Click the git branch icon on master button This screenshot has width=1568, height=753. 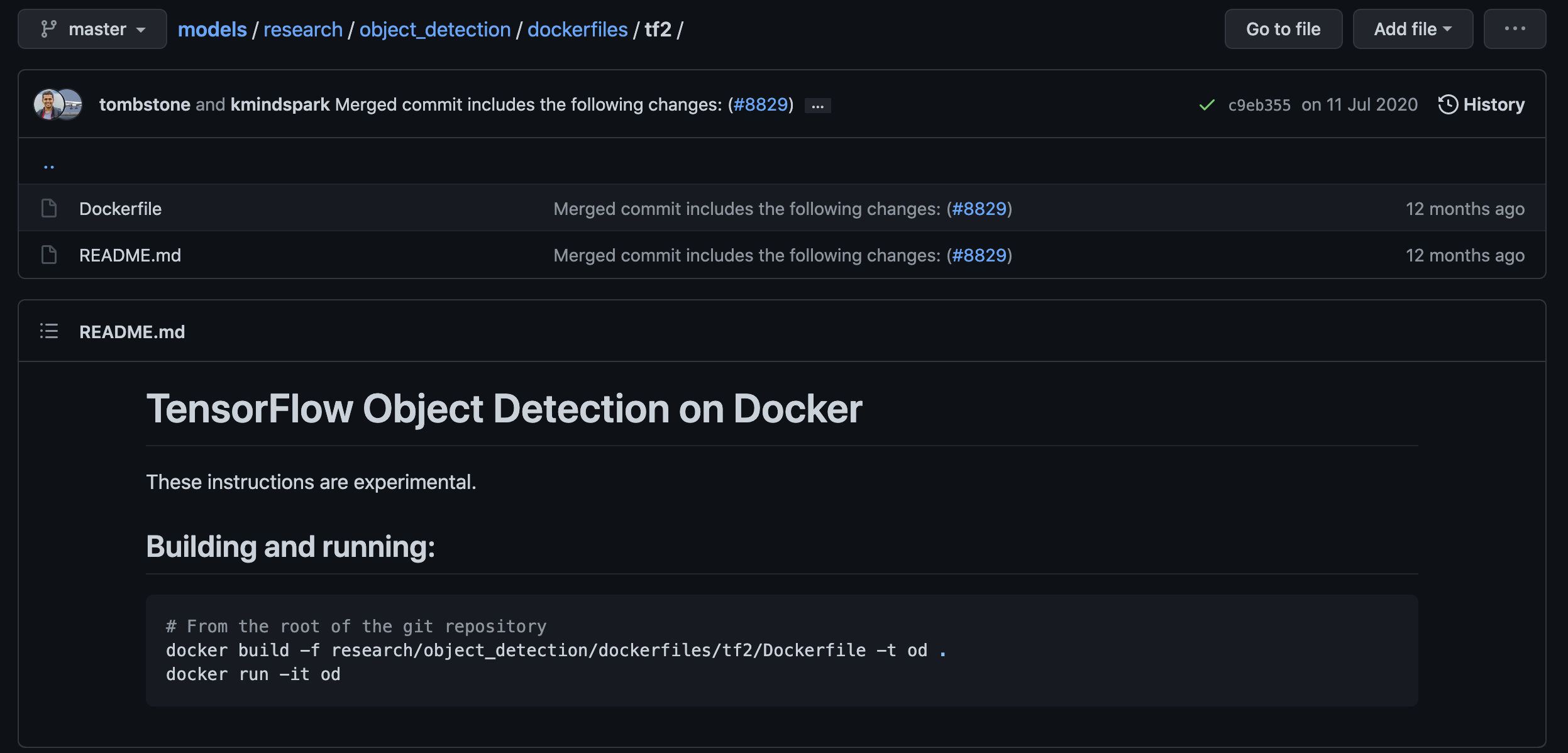pos(48,29)
